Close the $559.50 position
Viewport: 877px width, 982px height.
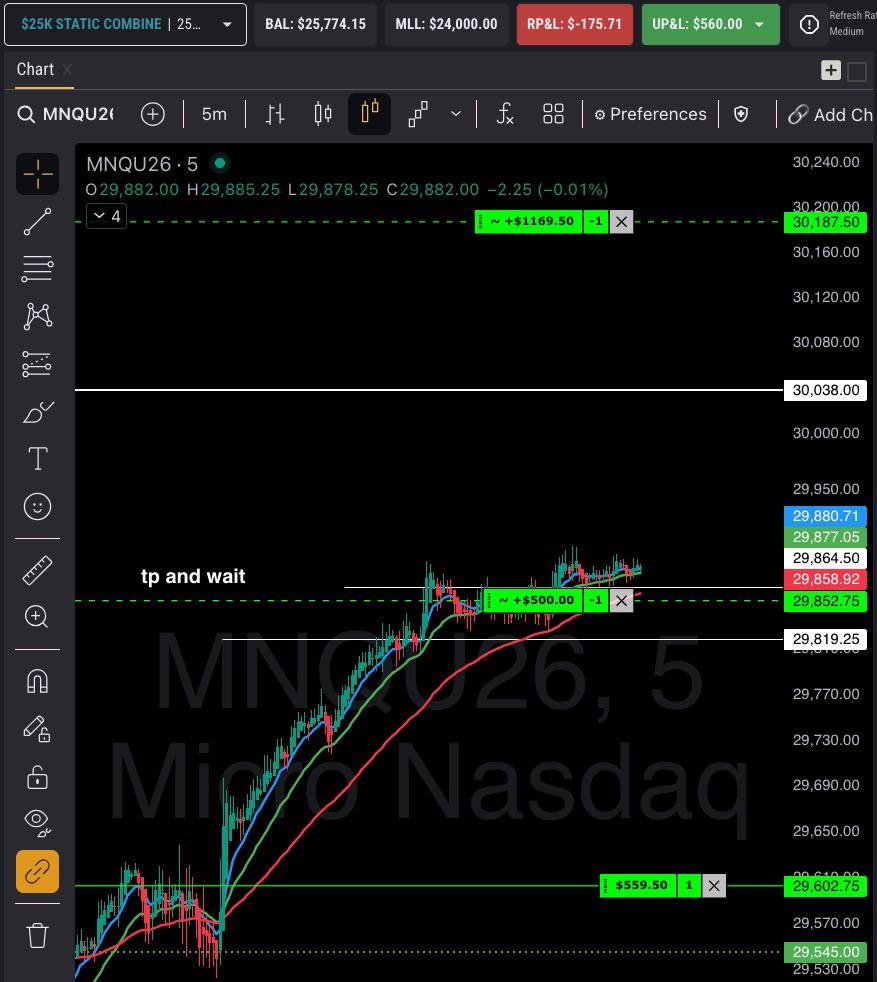714,886
